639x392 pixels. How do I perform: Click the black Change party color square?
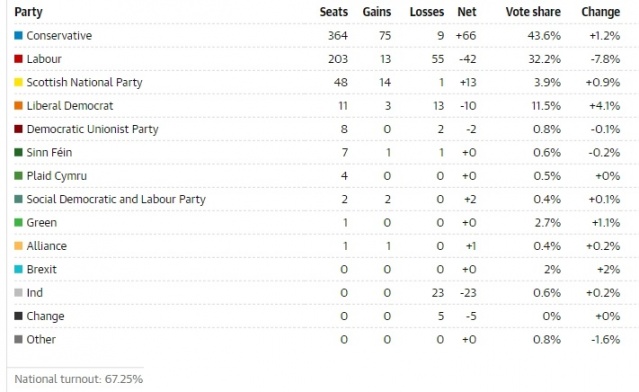(18, 316)
